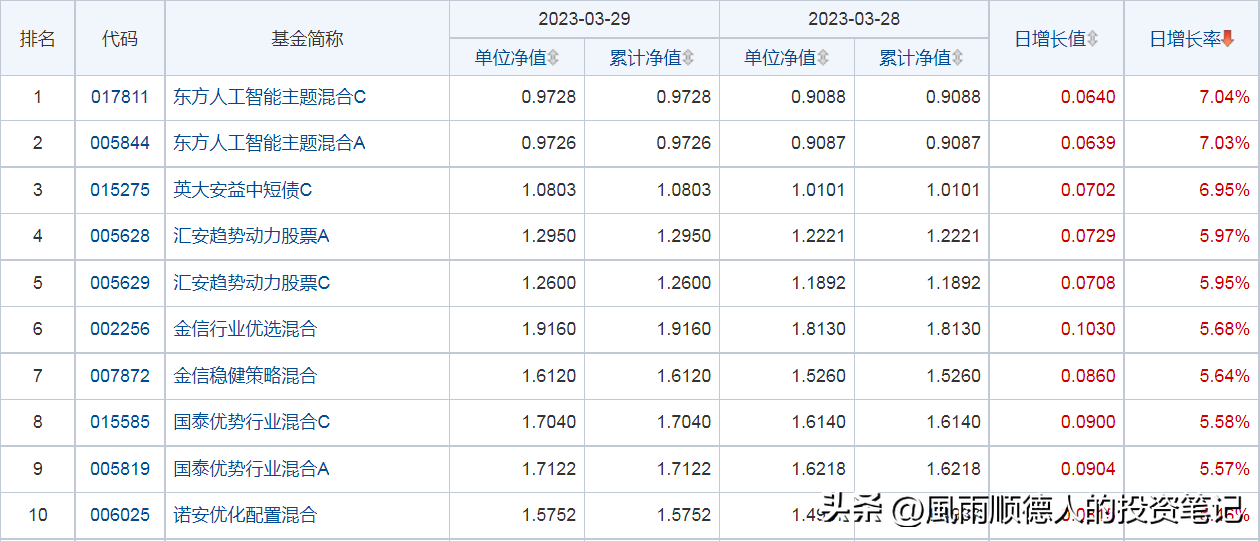
Task: Open fund code 015585 link
Action: pos(120,422)
